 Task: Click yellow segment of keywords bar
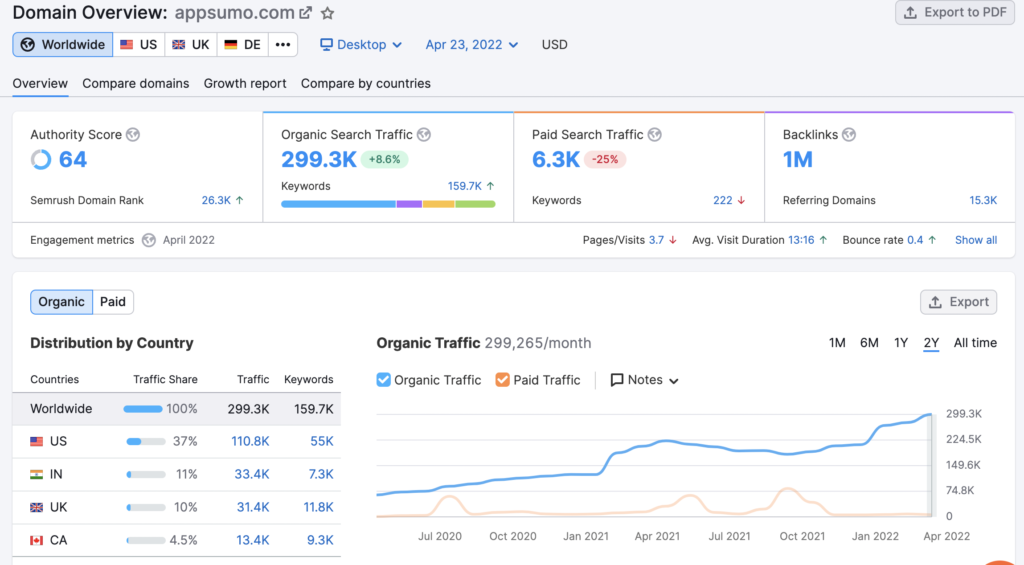click(438, 204)
